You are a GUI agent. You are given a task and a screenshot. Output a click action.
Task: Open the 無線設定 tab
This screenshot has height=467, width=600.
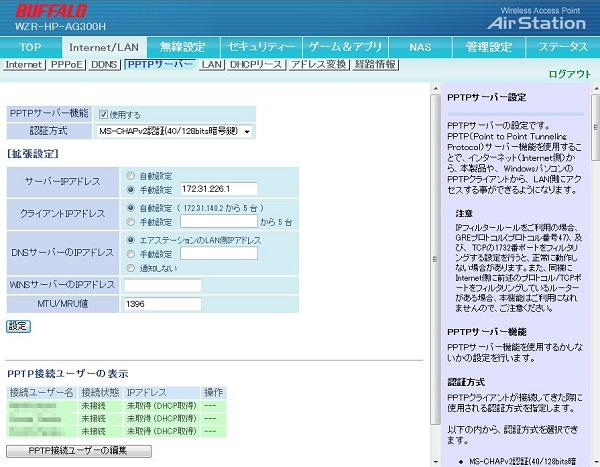pos(183,47)
